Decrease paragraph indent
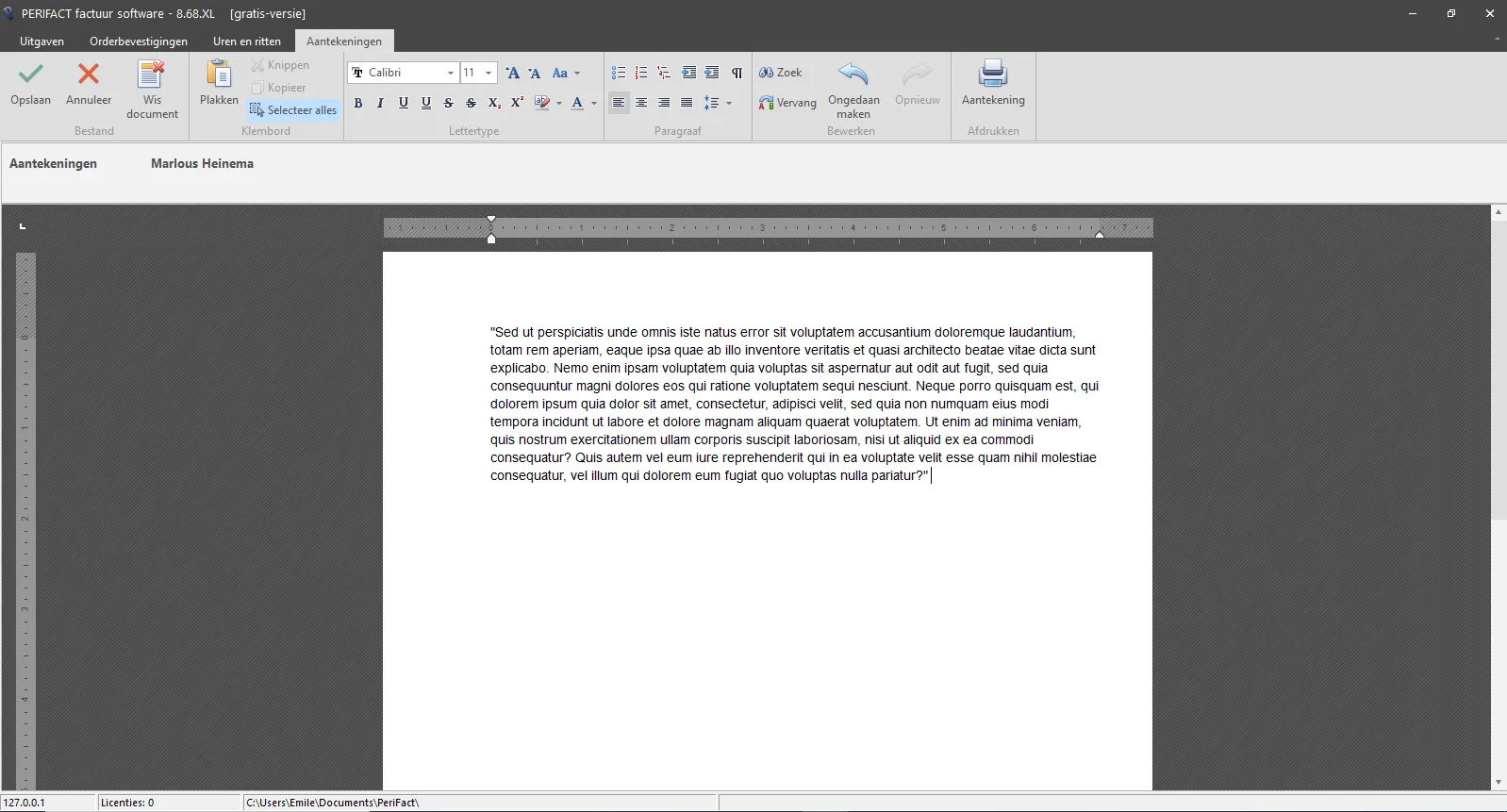Viewport: 1507px width, 812px height. [688, 73]
